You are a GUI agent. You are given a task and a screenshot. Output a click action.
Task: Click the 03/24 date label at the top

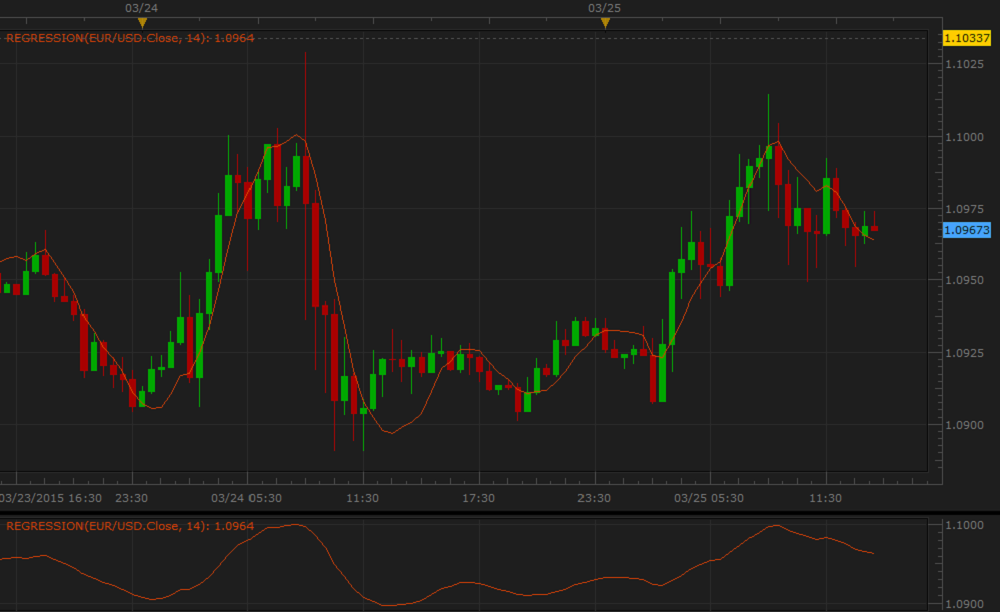point(142,8)
